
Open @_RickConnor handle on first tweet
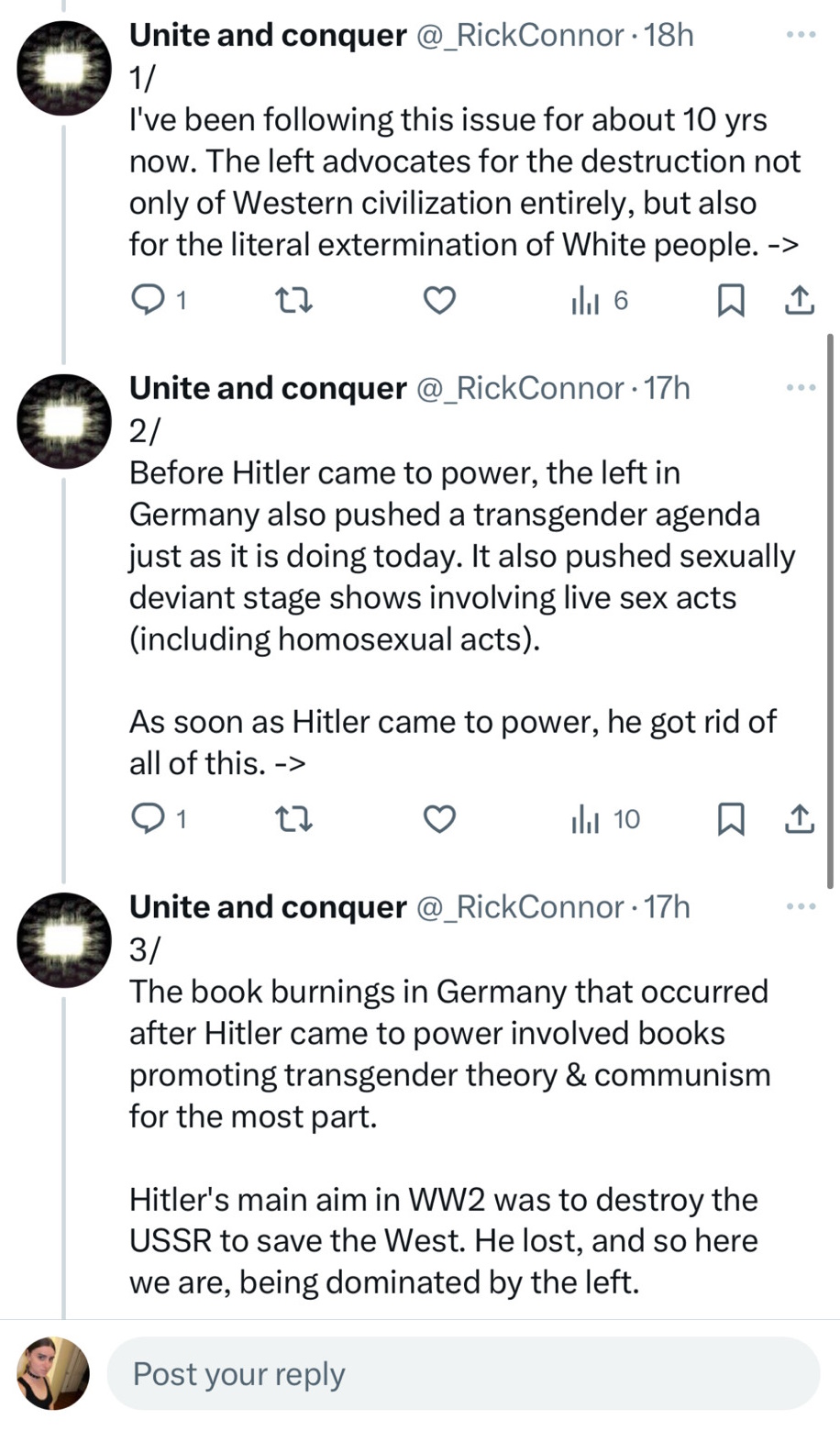click(x=521, y=36)
